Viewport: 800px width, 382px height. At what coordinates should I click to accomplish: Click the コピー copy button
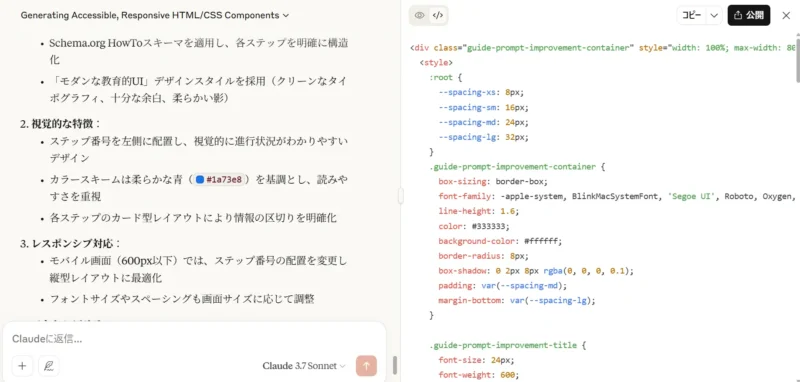click(x=691, y=15)
